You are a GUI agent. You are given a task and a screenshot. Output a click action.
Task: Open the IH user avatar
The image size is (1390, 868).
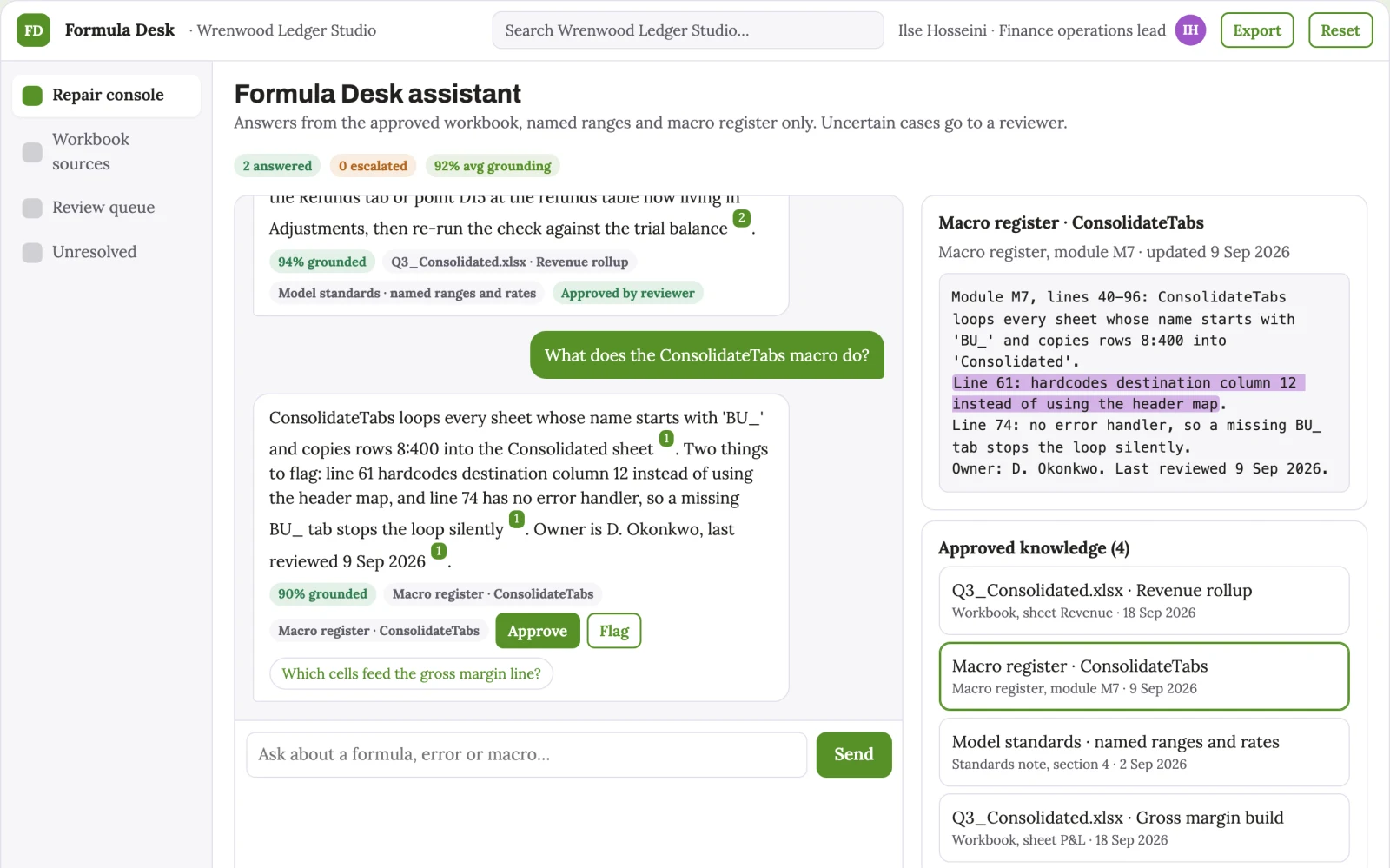coord(1190,30)
